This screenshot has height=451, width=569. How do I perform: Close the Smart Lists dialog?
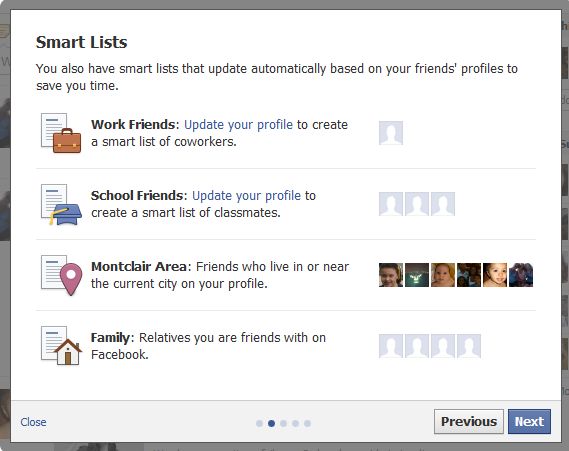(33, 422)
